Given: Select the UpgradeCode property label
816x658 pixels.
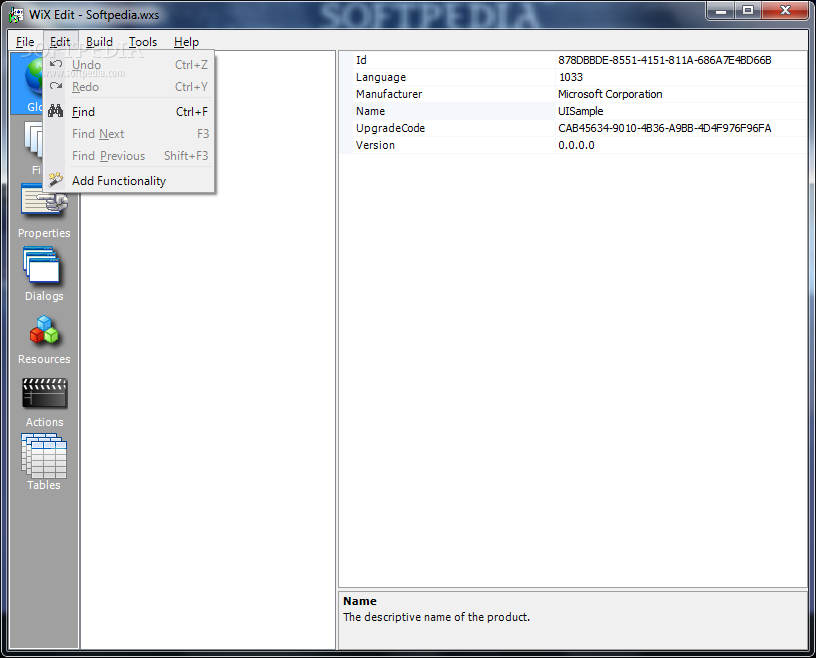Looking at the screenshot, I should click(x=390, y=128).
